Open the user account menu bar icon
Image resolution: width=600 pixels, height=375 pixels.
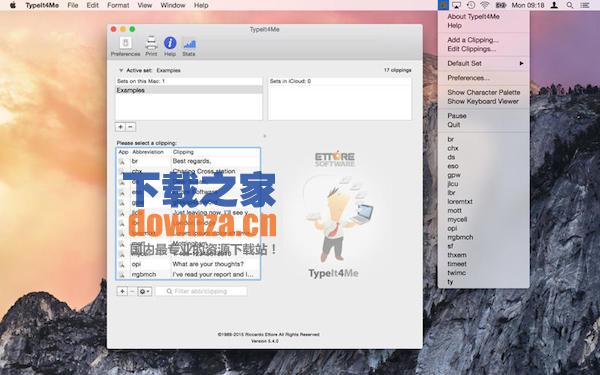point(554,5)
